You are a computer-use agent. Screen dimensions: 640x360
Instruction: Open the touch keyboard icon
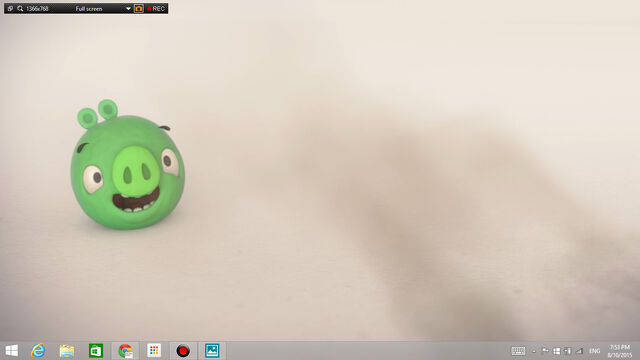click(518, 351)
